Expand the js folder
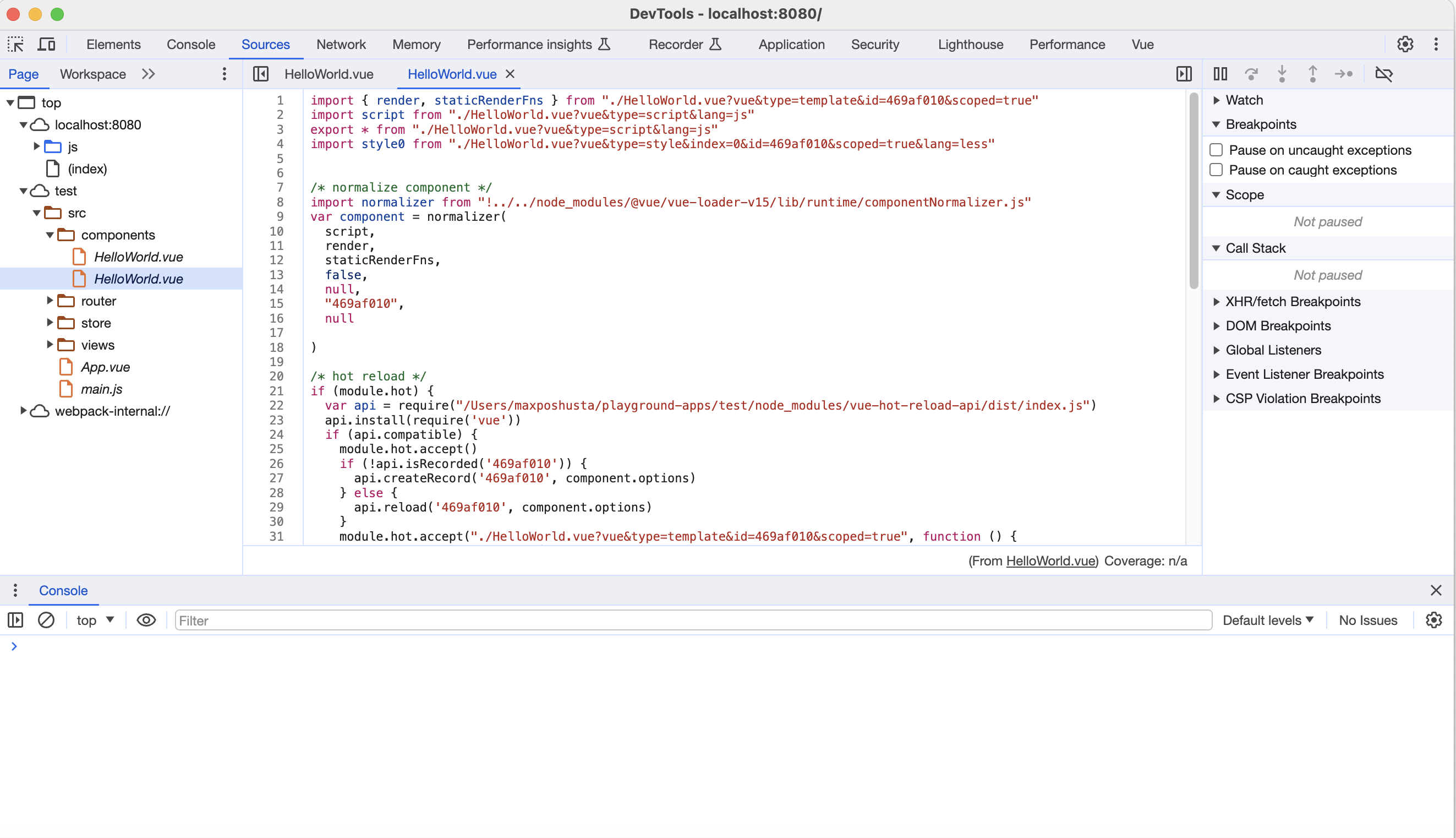The width and height of the screenshot is (1456, 838). coord(37,146)
